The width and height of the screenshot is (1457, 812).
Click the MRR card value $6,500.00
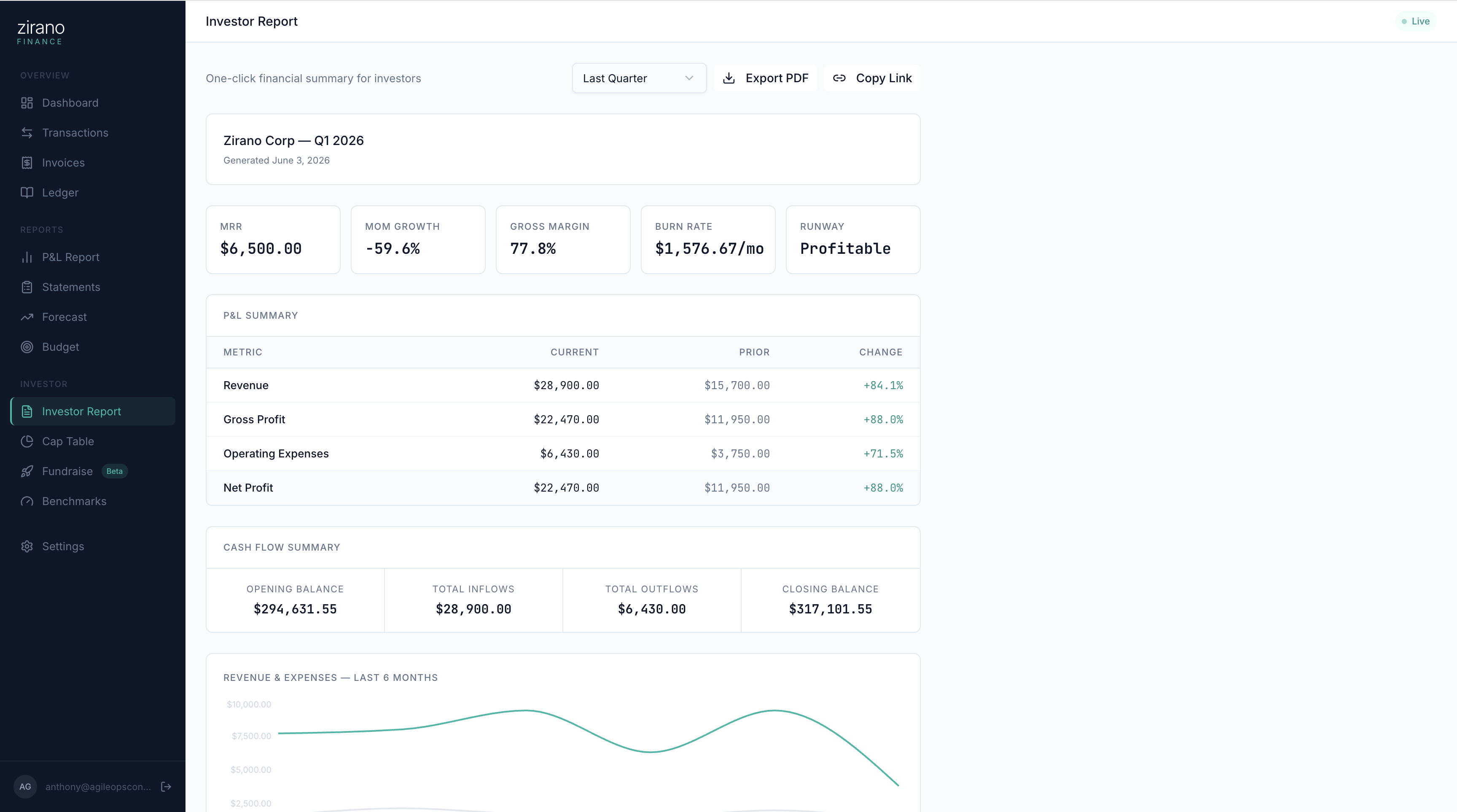pos(261,249)
